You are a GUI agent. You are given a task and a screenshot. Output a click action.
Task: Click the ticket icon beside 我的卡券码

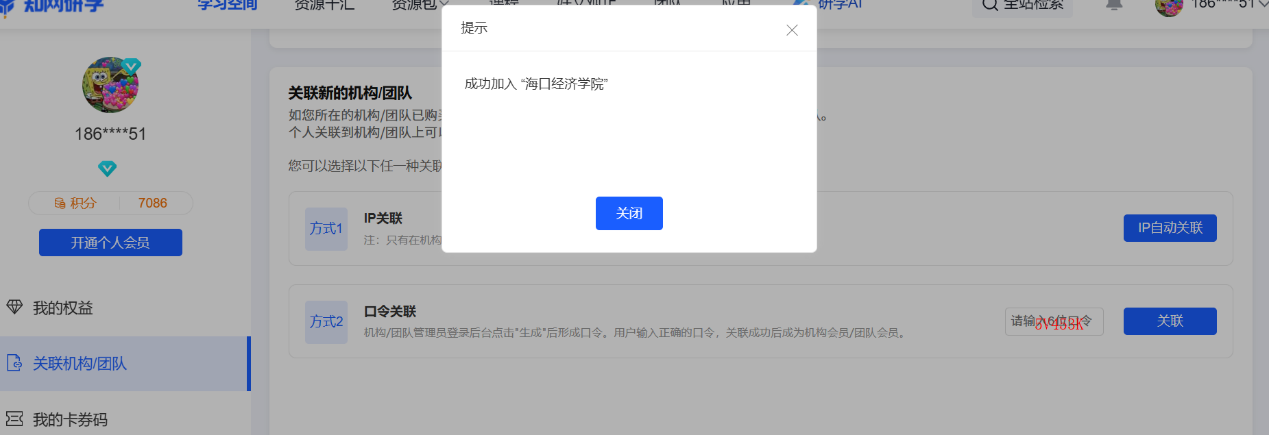click(14, 419)
